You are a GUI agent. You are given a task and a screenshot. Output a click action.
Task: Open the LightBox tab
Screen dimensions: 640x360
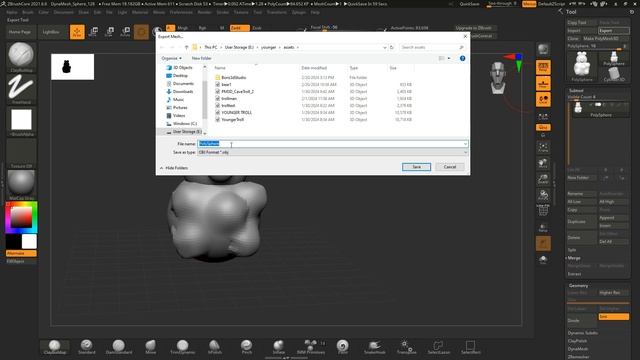(51, 32)
